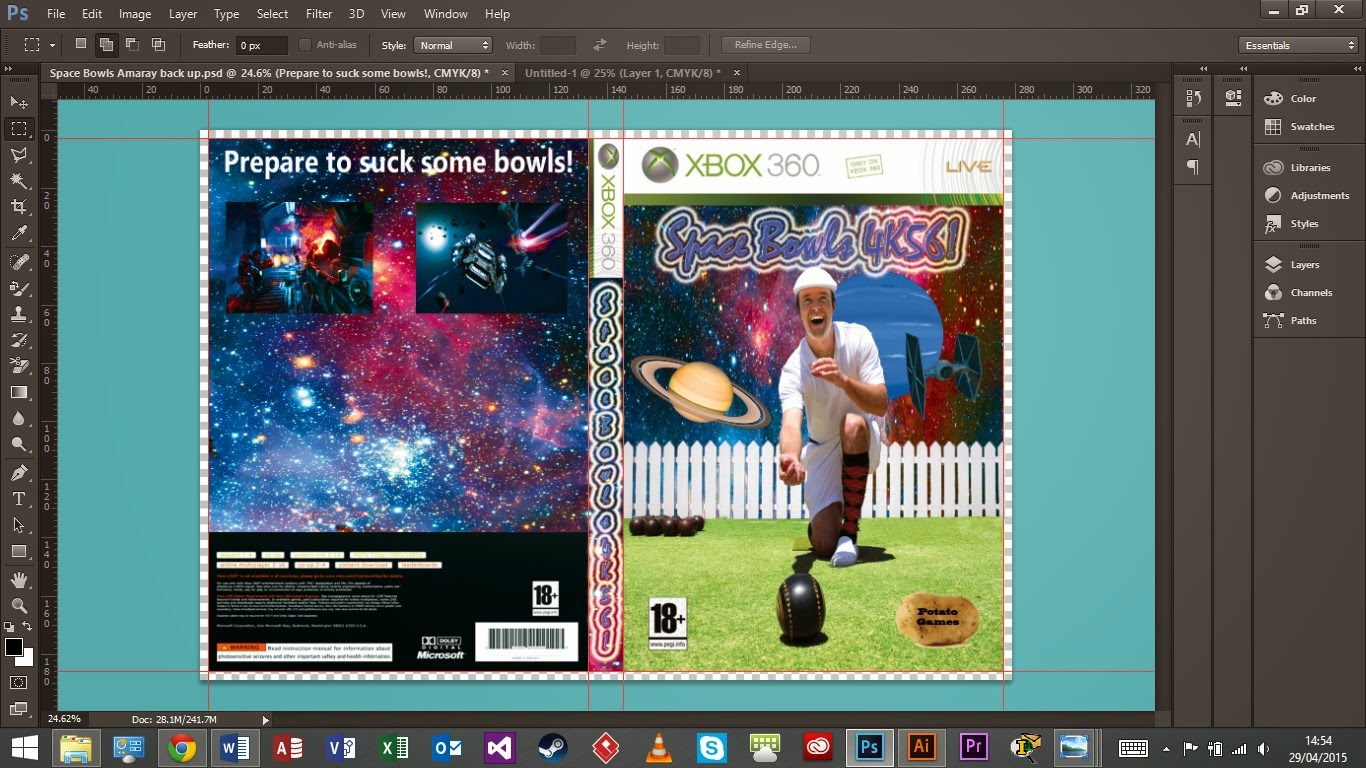Screen dimensions: 1366x768
Task: Click the Refine Edge button
Action: coord(766,45)
